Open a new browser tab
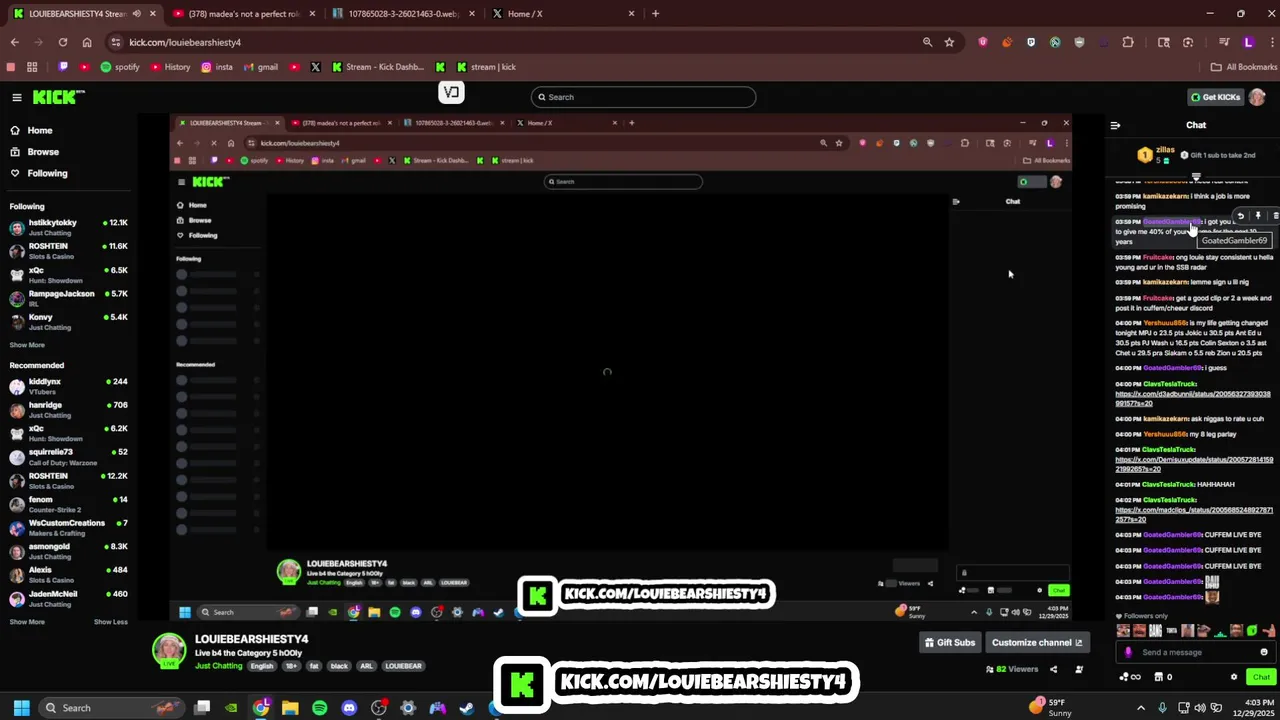 [655, 14]
